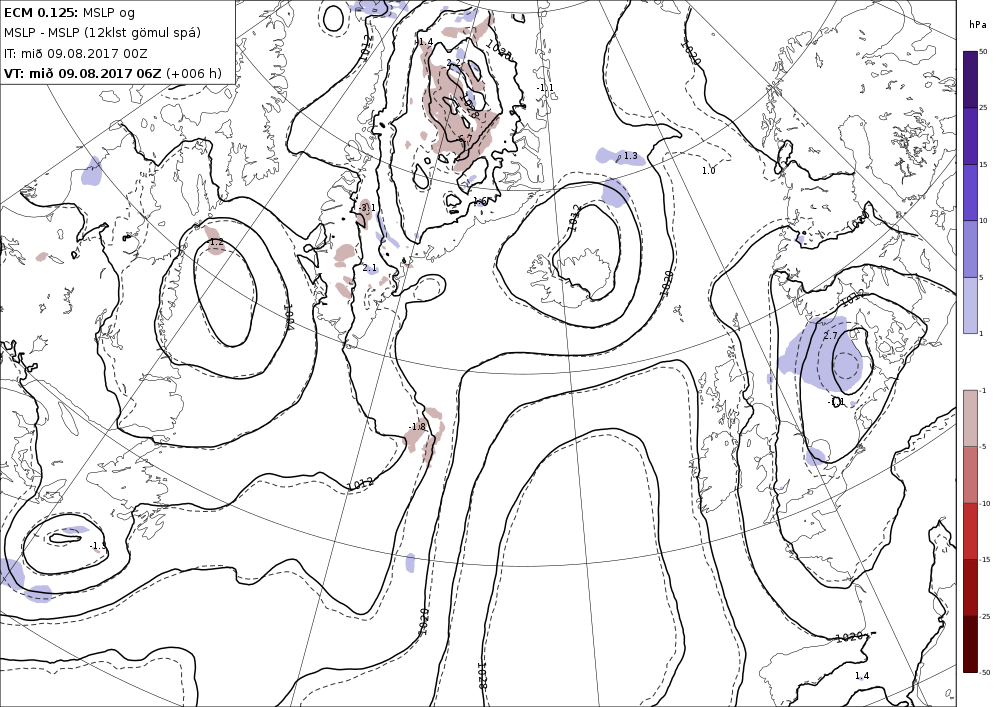Click the '1.0' difference value
The image size is (1000, 707).
point(709,171)
